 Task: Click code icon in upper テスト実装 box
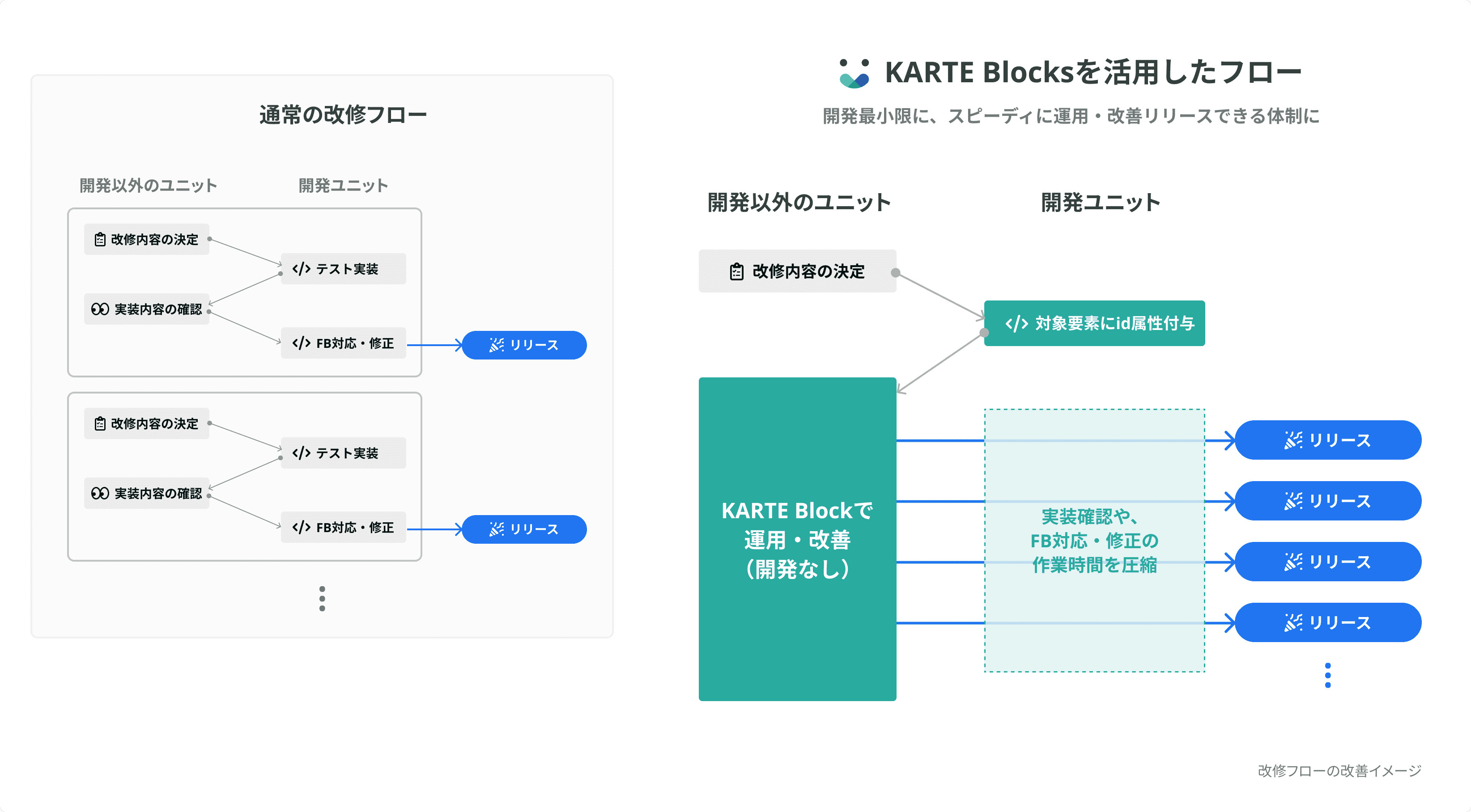point(301,269)
